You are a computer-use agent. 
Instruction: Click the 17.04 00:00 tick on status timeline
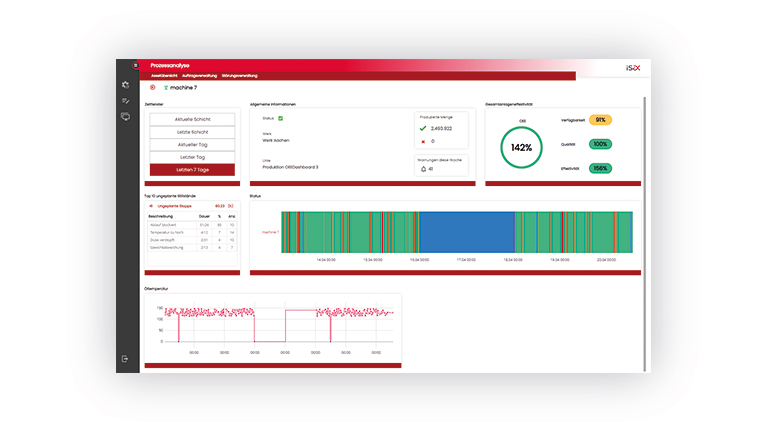466,260
